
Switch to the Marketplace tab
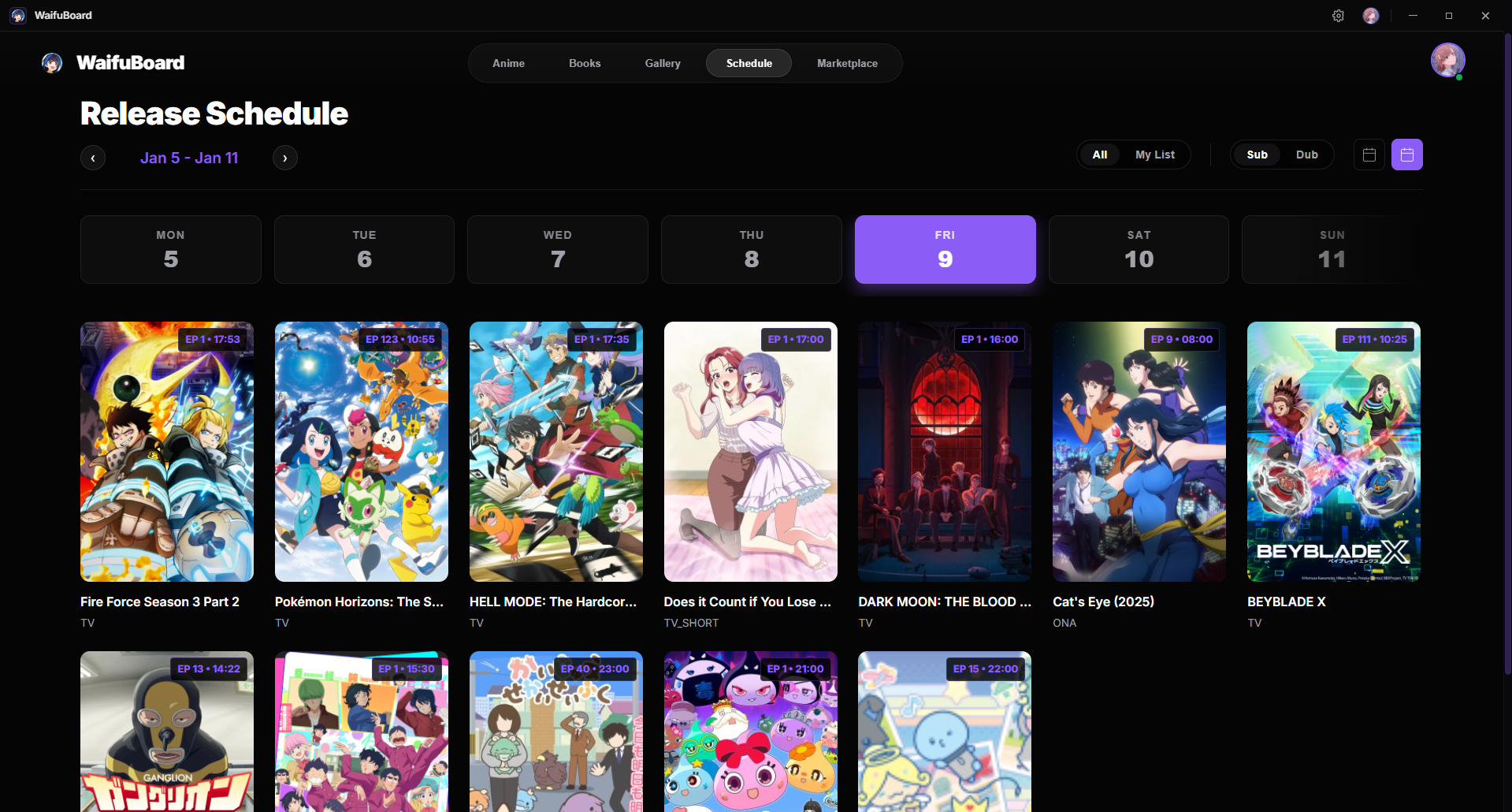[847, 63]
